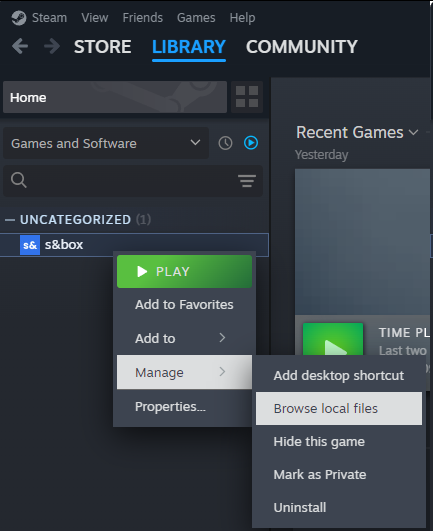433x531 pixels.
Task: Open the Steam menu
Action: coord(49,18)
